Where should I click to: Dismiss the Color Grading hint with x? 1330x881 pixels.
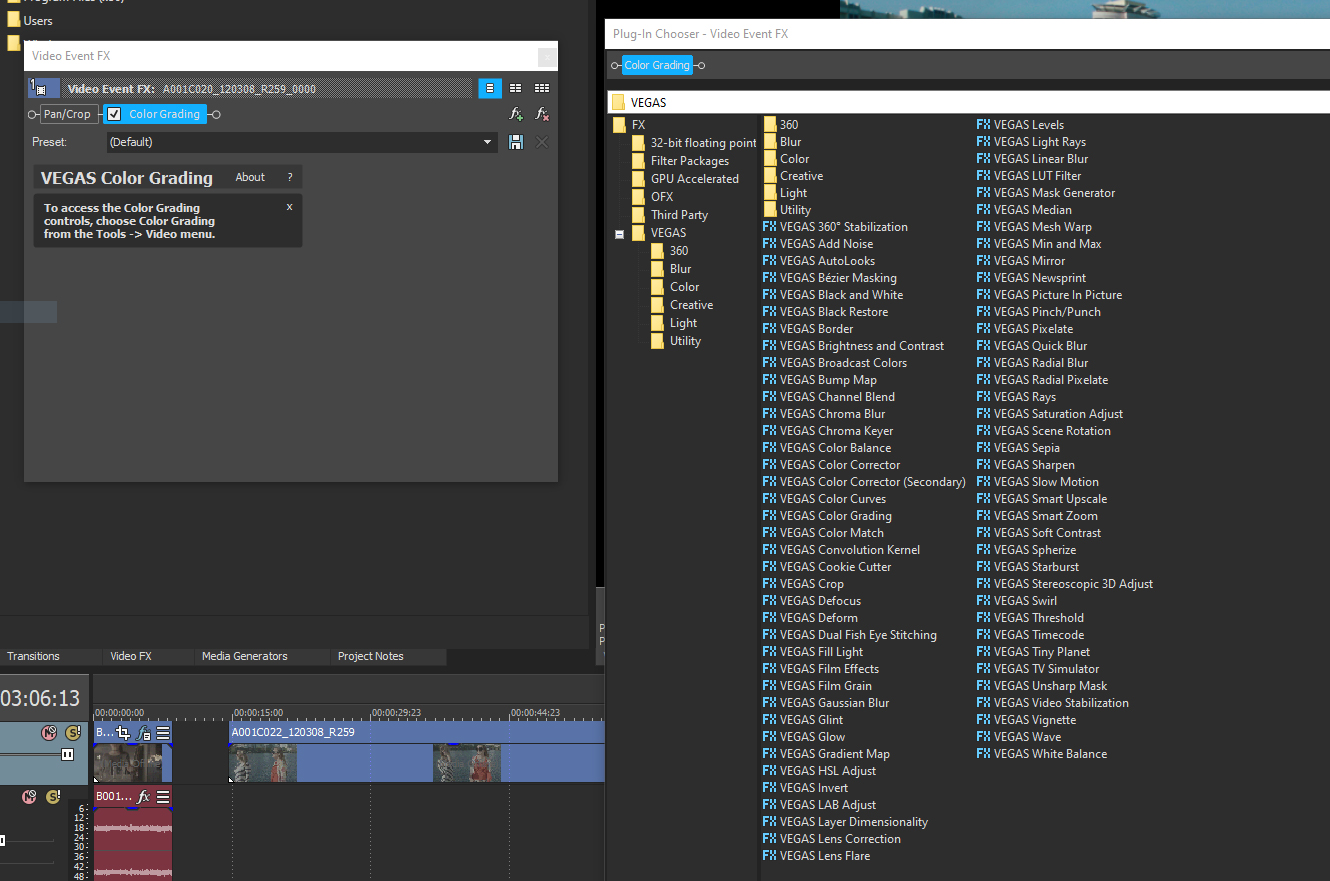[290, 207]
